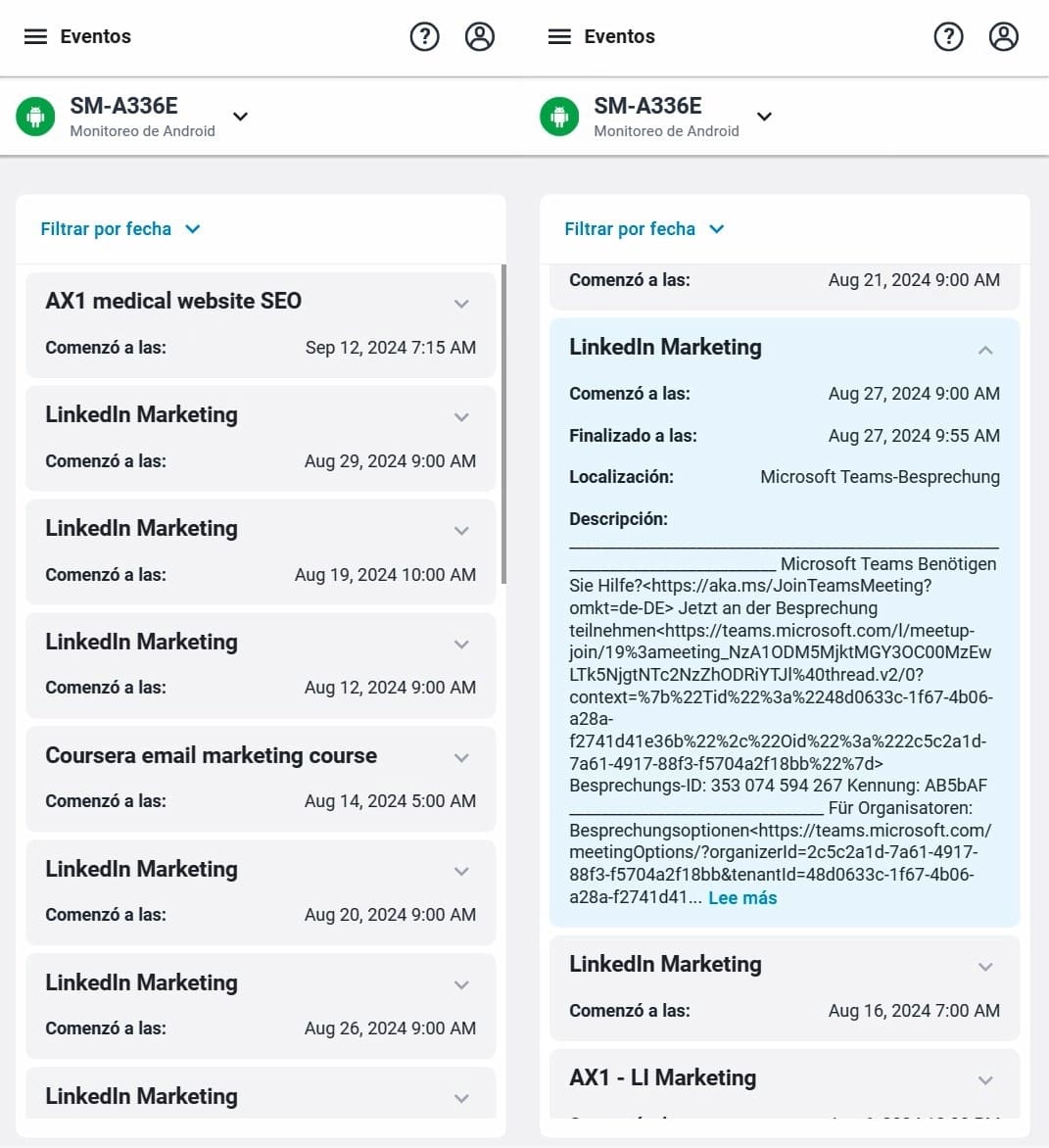The image size is (1049, 1148).
Task: Click Finalizado a las label
Action: point(633,436)
